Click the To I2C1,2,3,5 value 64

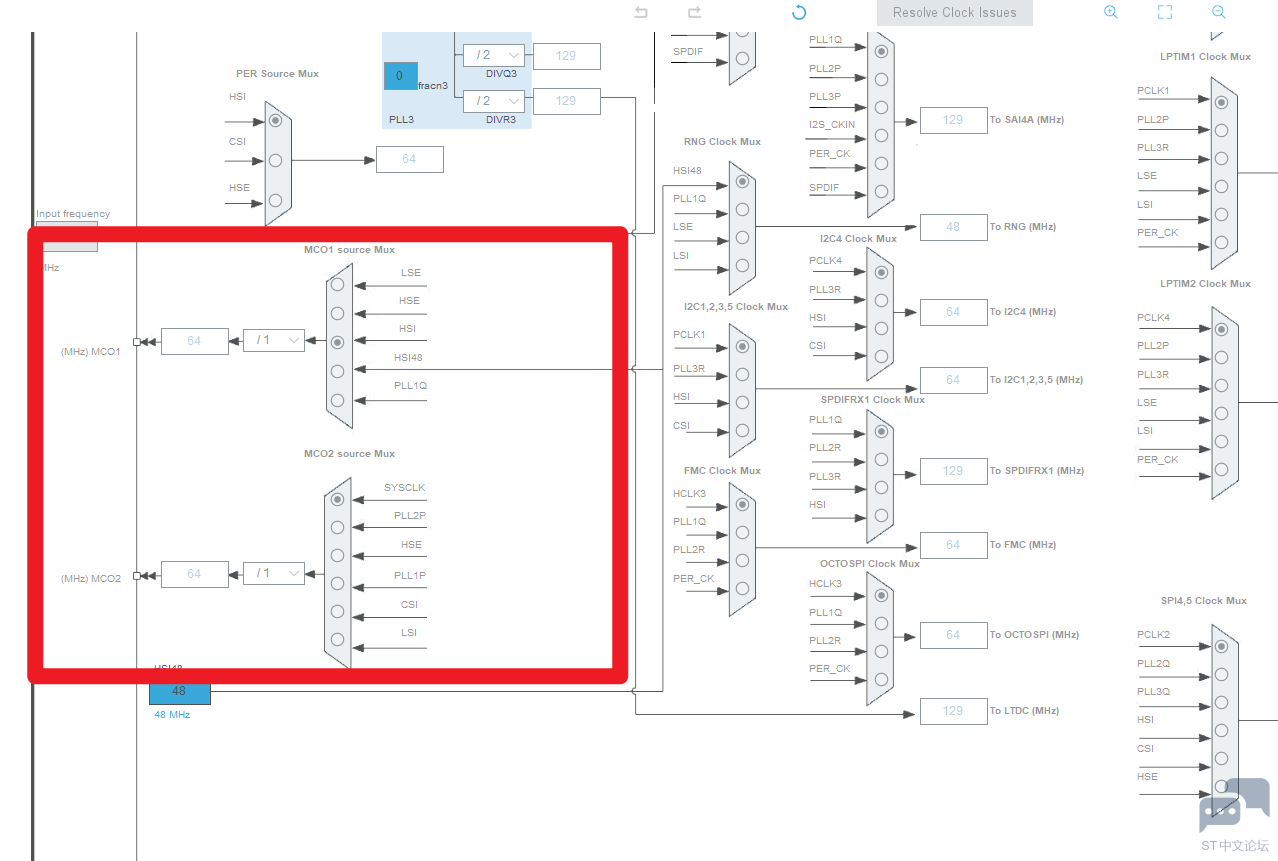[x=953, y=380]
